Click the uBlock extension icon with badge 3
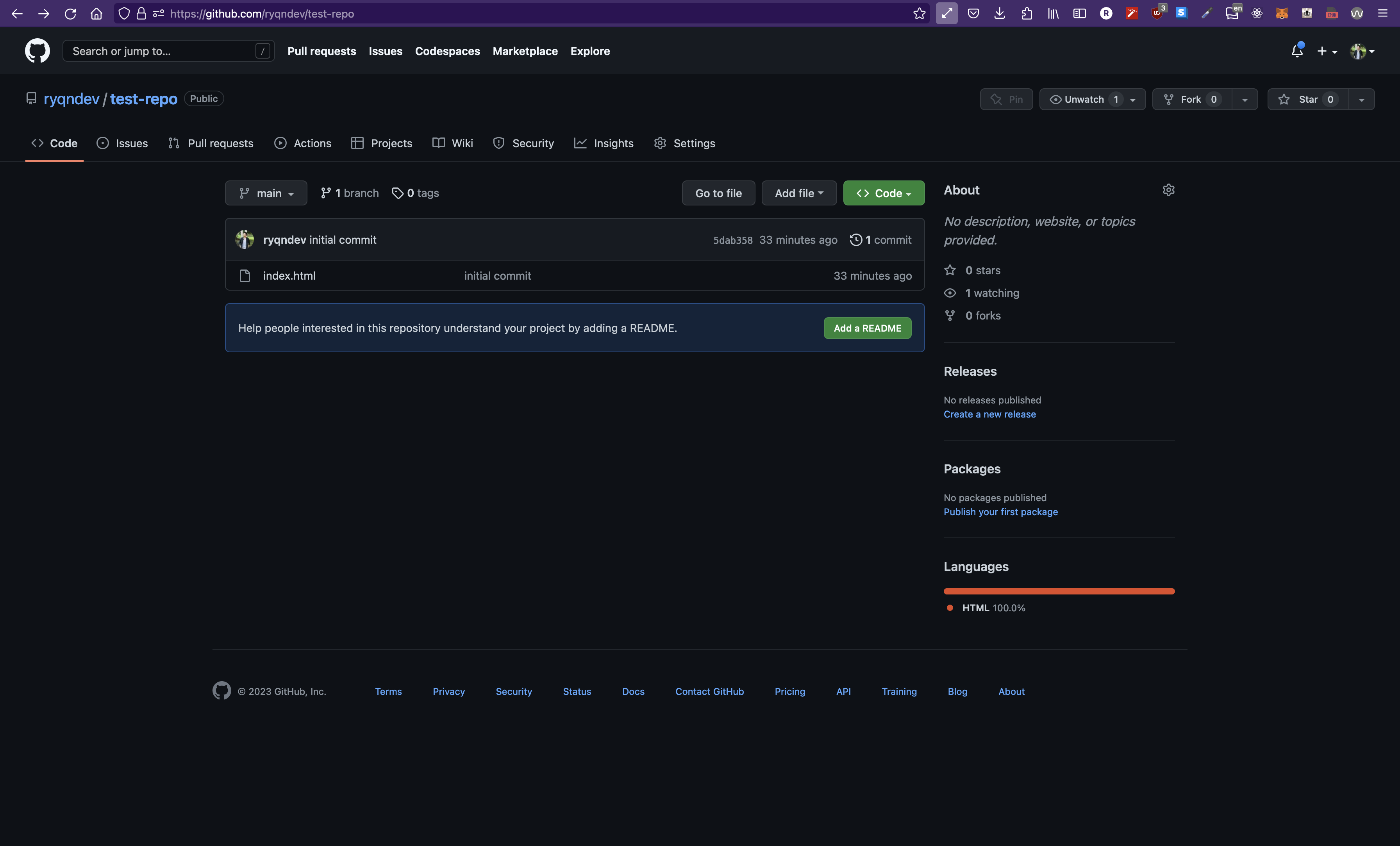Viewport: 1400px width, 846px height. [1157, 12]
